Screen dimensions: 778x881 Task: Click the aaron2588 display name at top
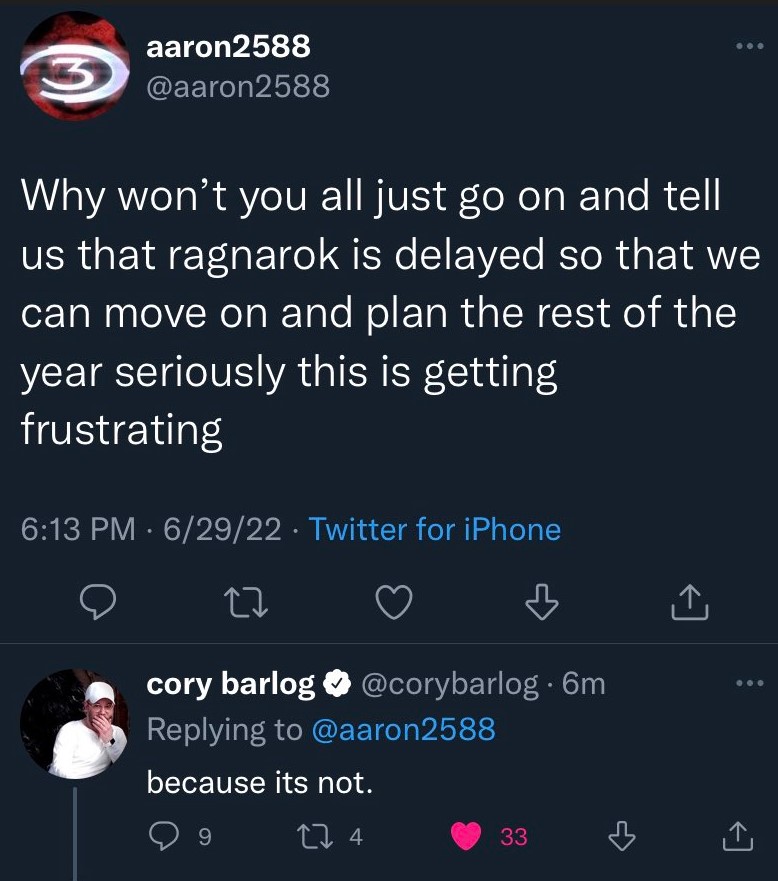tap(228, 46)
